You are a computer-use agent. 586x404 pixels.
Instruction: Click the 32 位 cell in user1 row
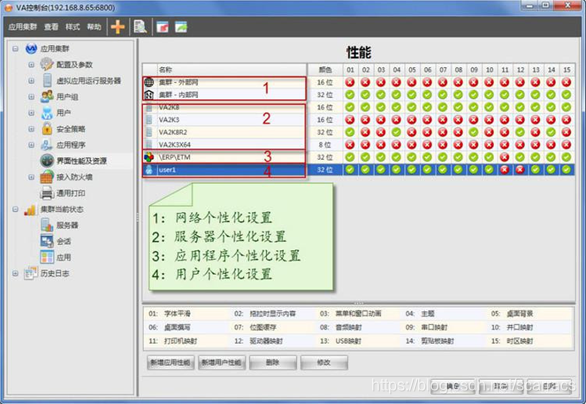pyautogui.click(x=325, y=170)
